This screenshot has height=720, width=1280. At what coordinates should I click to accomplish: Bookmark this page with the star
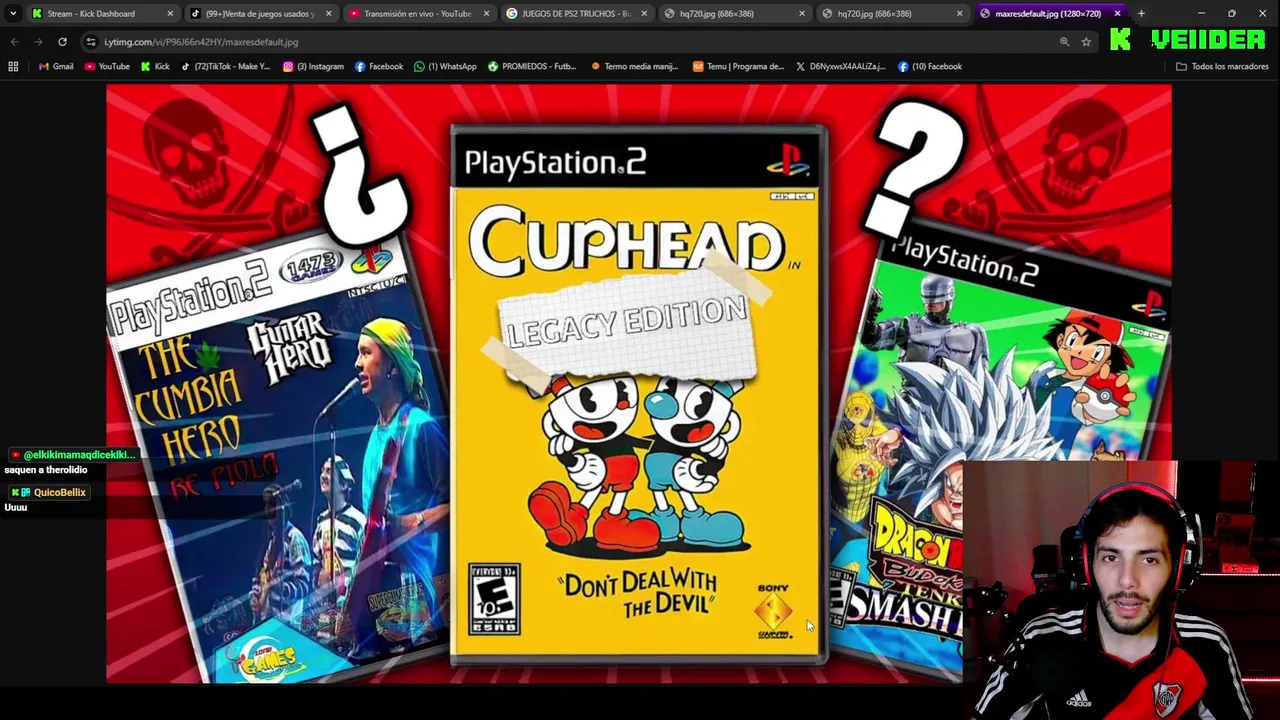pos(1086,42)
